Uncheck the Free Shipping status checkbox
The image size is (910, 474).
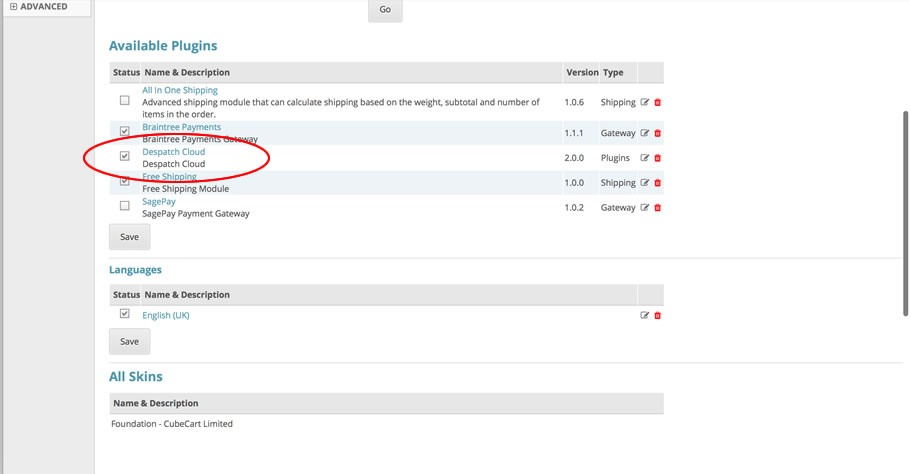[x=125, y=181]
